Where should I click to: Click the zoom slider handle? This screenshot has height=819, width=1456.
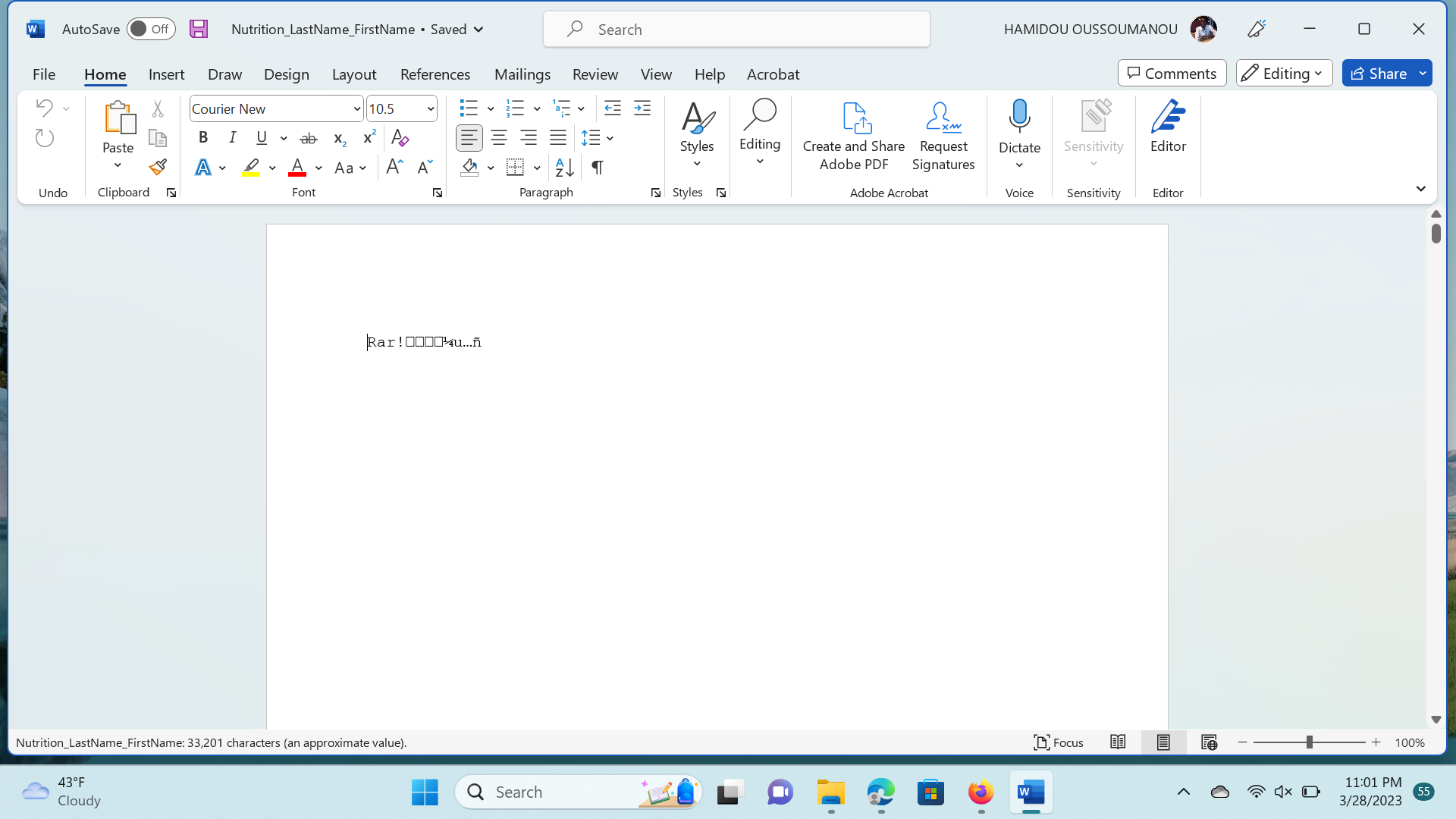1309,742
